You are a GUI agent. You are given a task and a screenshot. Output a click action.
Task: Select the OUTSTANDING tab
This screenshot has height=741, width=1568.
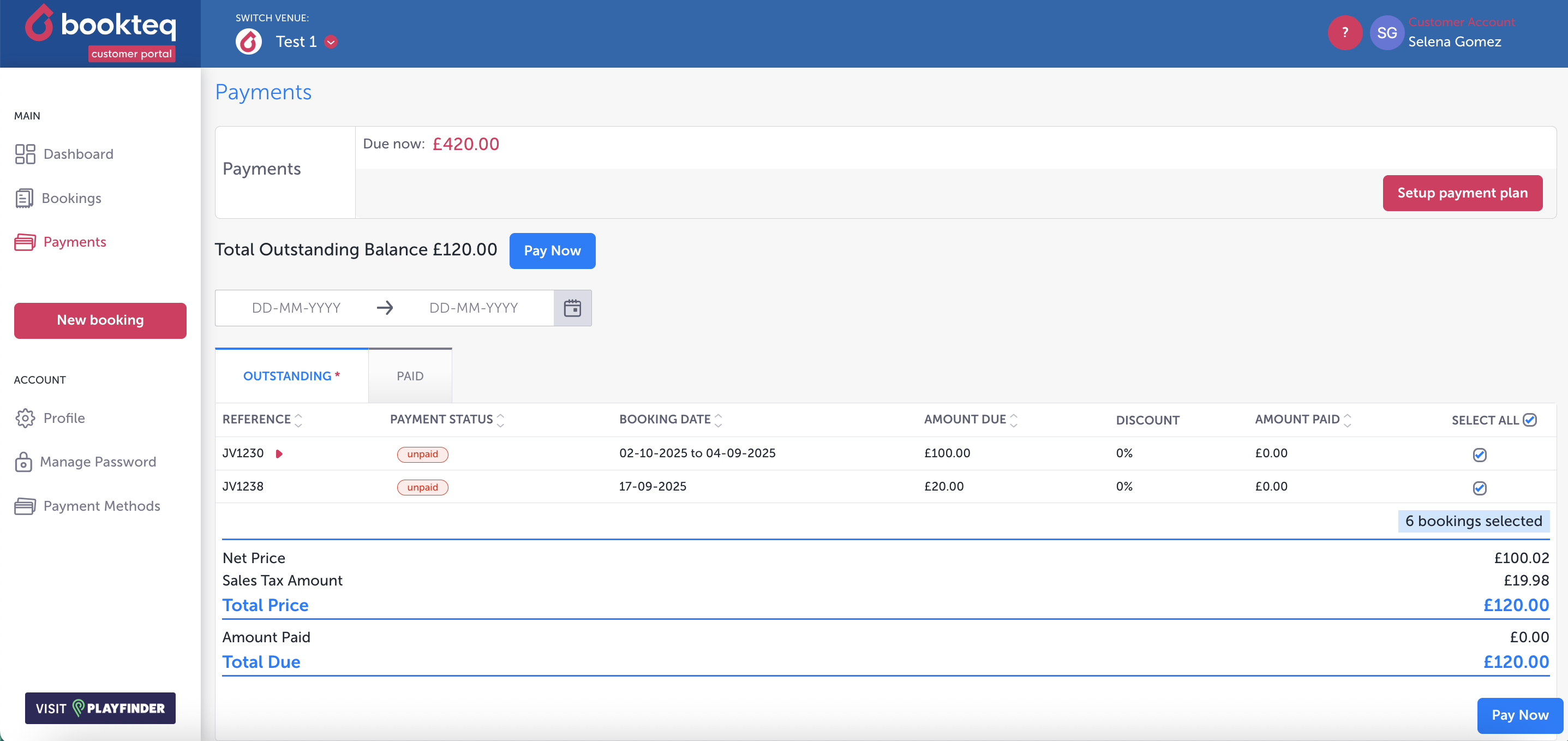click(291, 377)
